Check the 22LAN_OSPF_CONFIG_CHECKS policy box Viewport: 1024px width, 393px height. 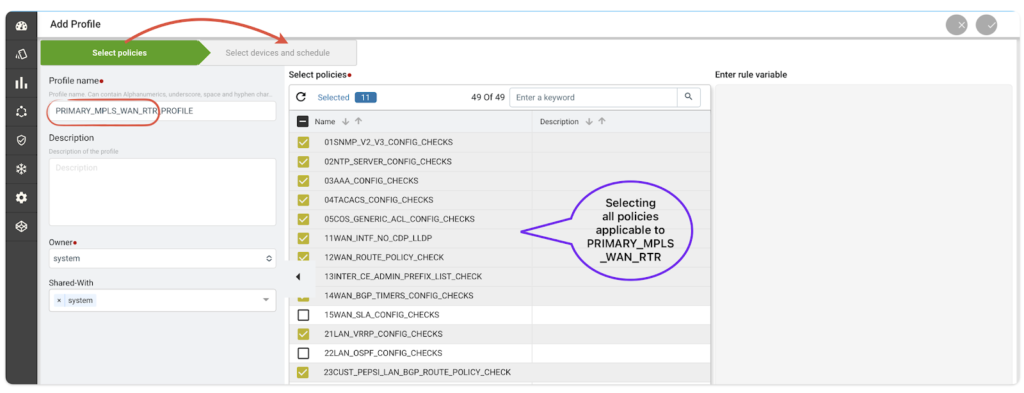coord(303,353)
